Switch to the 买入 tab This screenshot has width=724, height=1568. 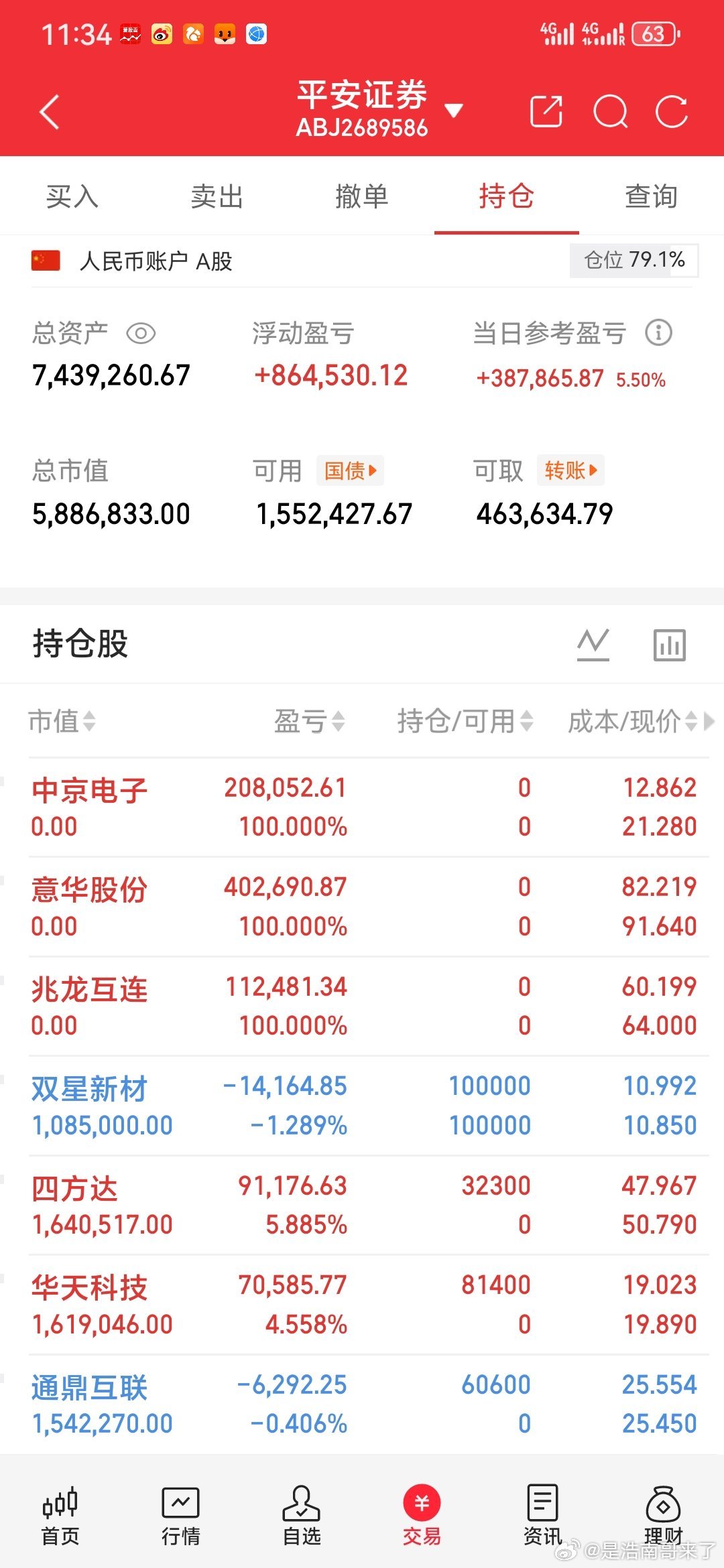72,196
